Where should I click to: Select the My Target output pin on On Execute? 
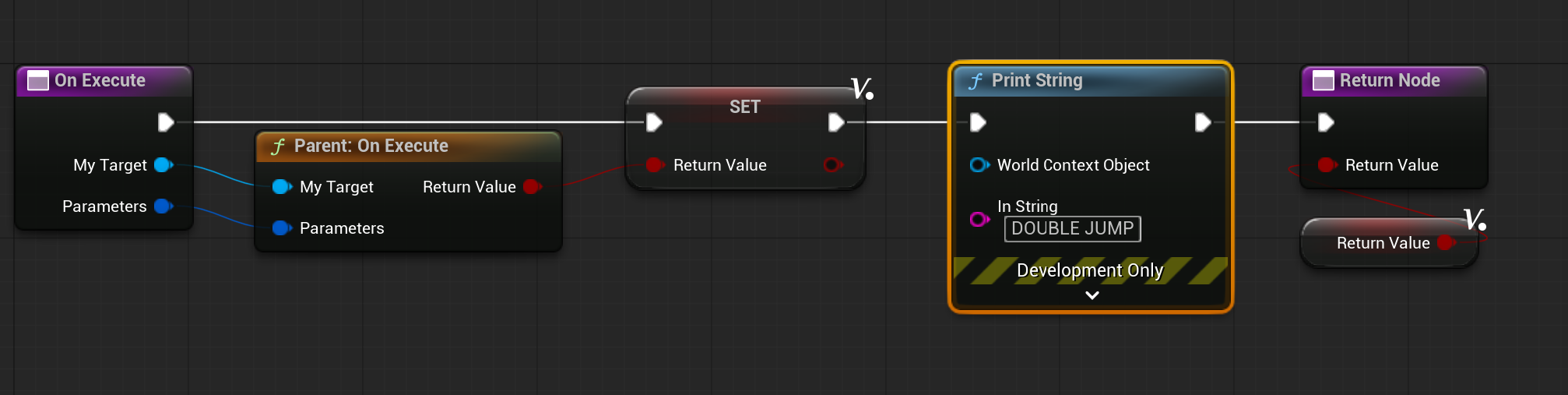pyautogui.click(x=163, y=165)
